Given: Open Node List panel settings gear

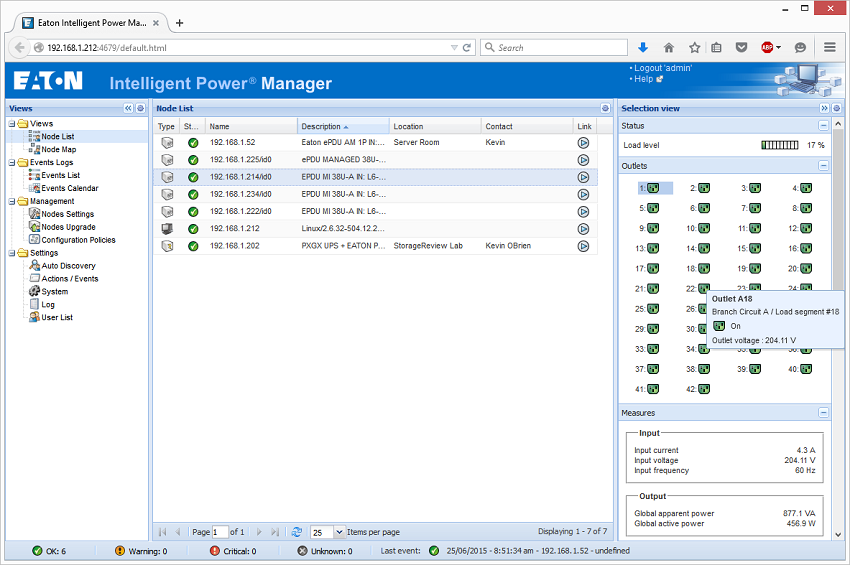Looking at the screenshot, I should click(x=605, y=108).
